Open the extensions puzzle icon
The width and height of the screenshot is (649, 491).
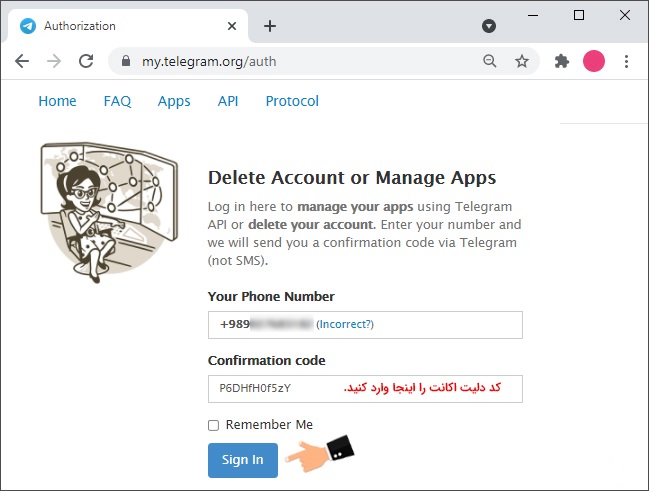[x=562, y=61]
